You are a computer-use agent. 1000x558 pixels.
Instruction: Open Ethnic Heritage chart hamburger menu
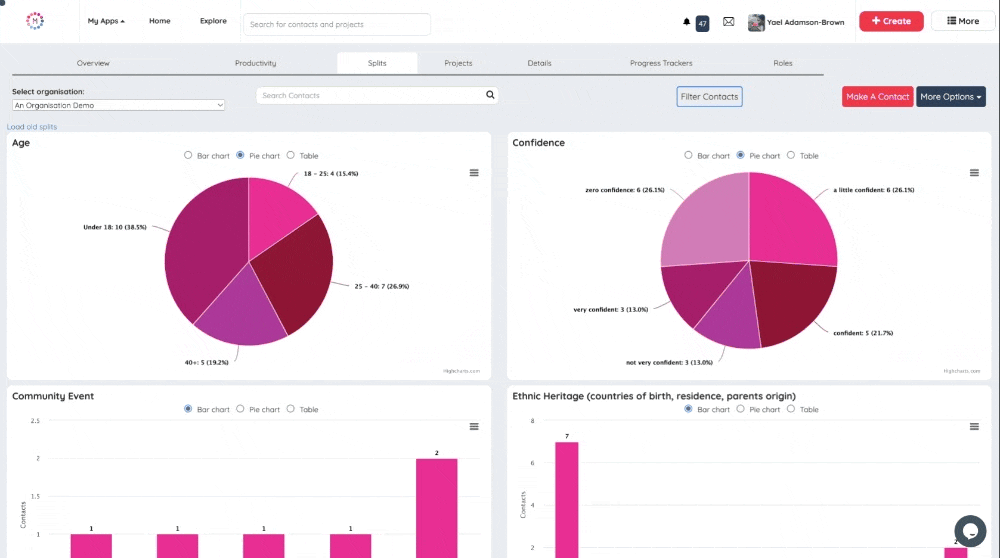pos(974,427)
